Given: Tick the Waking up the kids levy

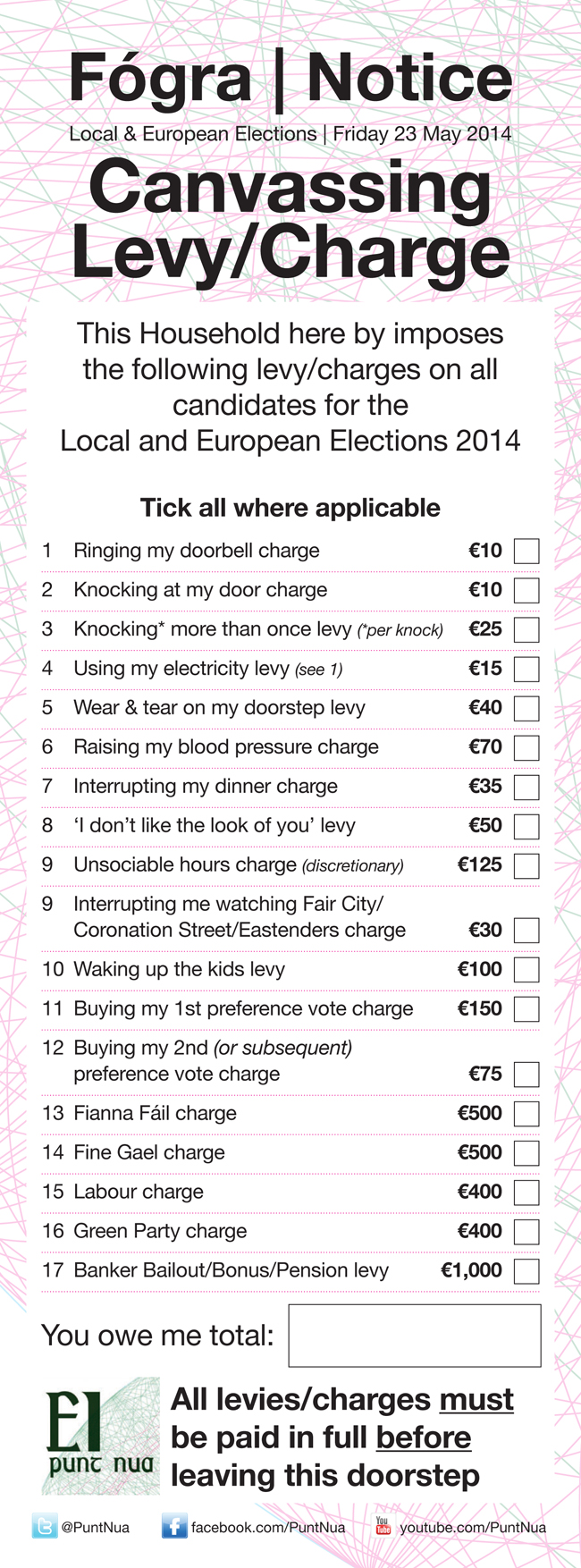Looking at the screenshot, I should point(526,970).
